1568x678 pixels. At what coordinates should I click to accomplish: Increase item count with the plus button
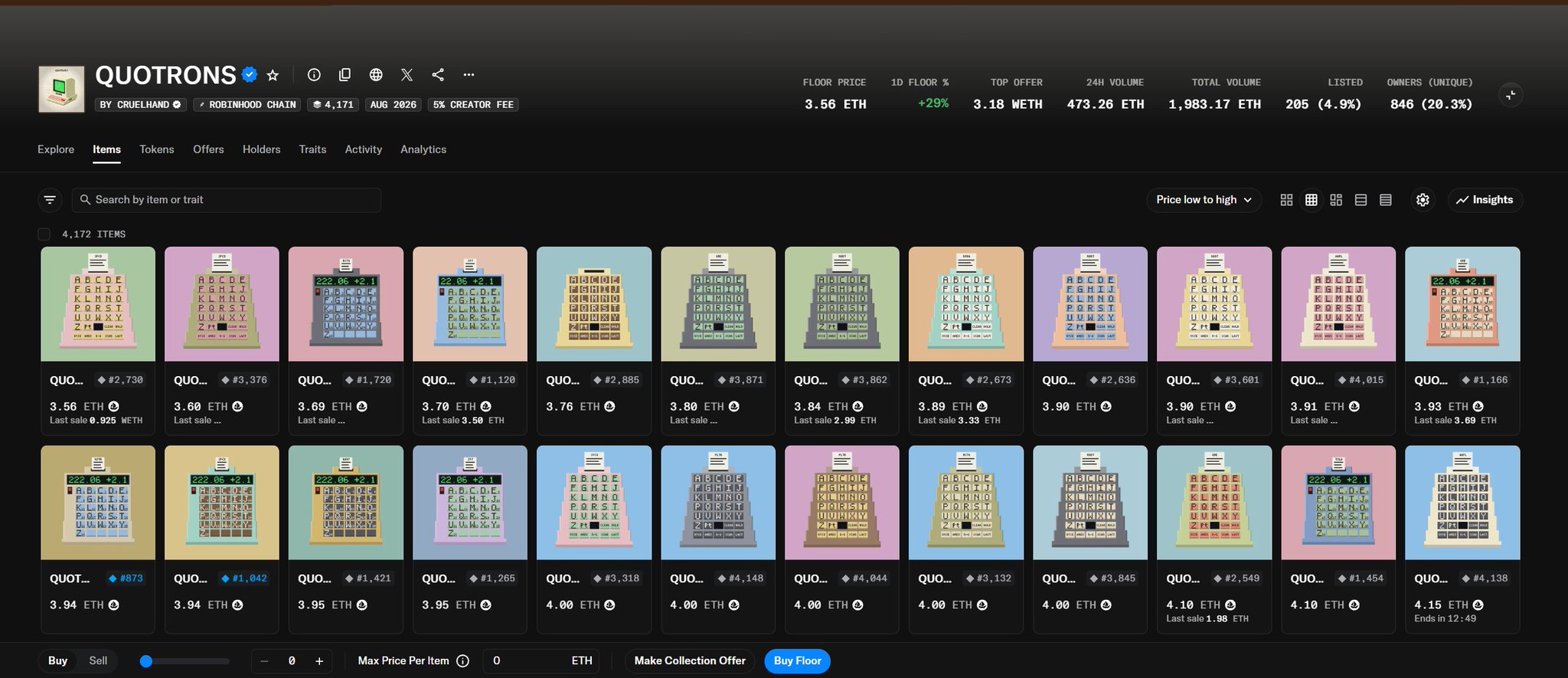[x=319, y=661]
